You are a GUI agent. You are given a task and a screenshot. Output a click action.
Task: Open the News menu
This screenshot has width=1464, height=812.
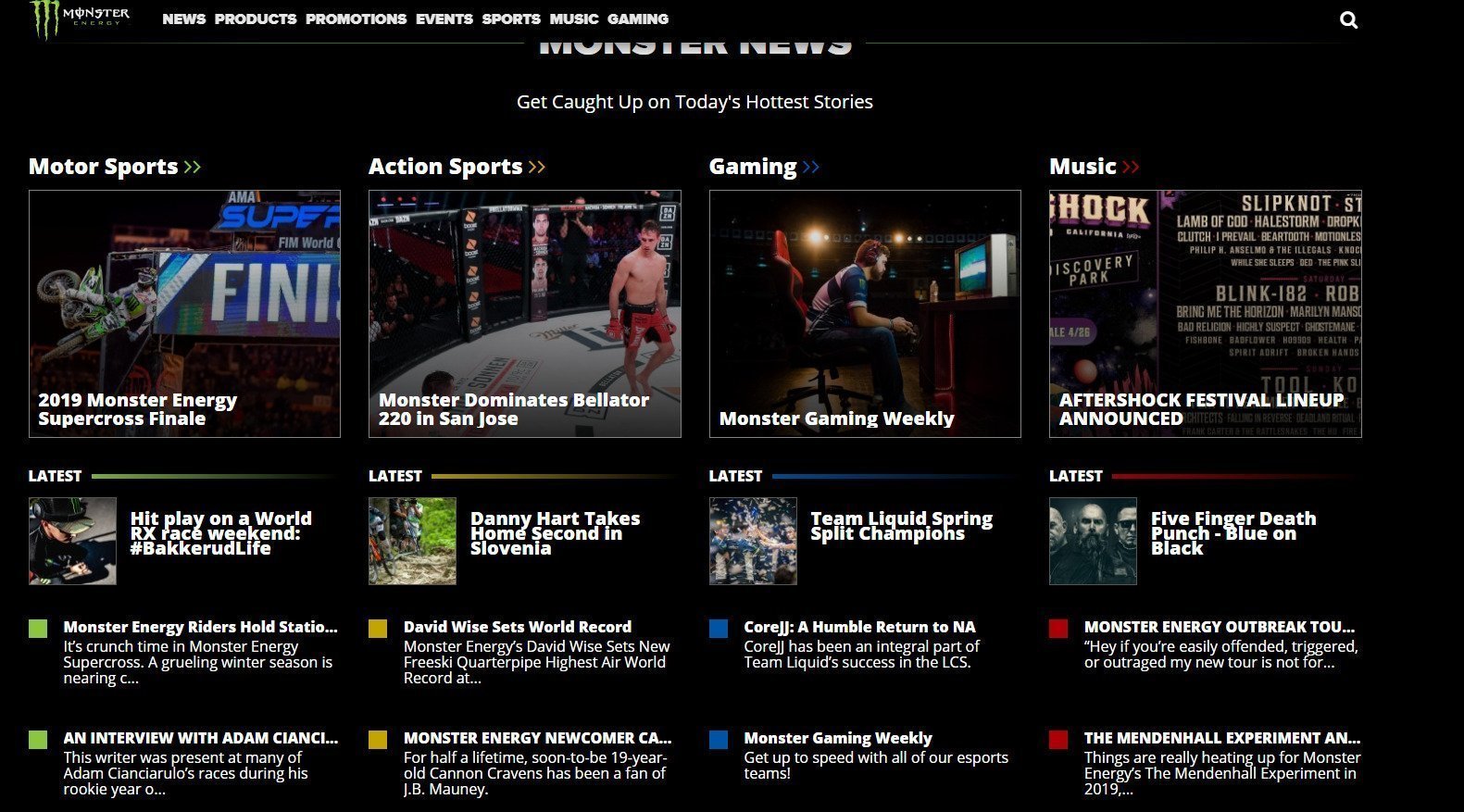184,19
